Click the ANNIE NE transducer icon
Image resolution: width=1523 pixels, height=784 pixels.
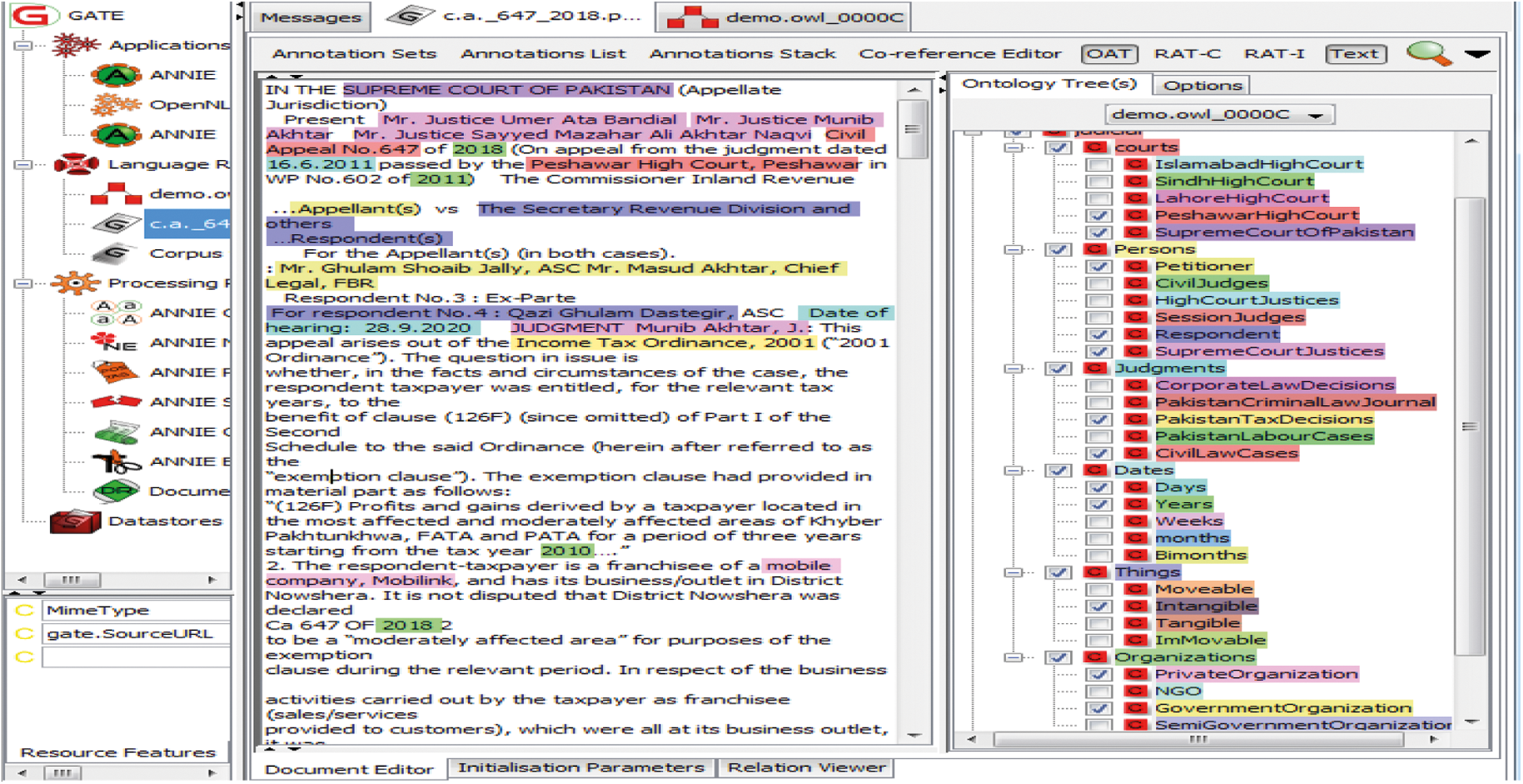113,342
